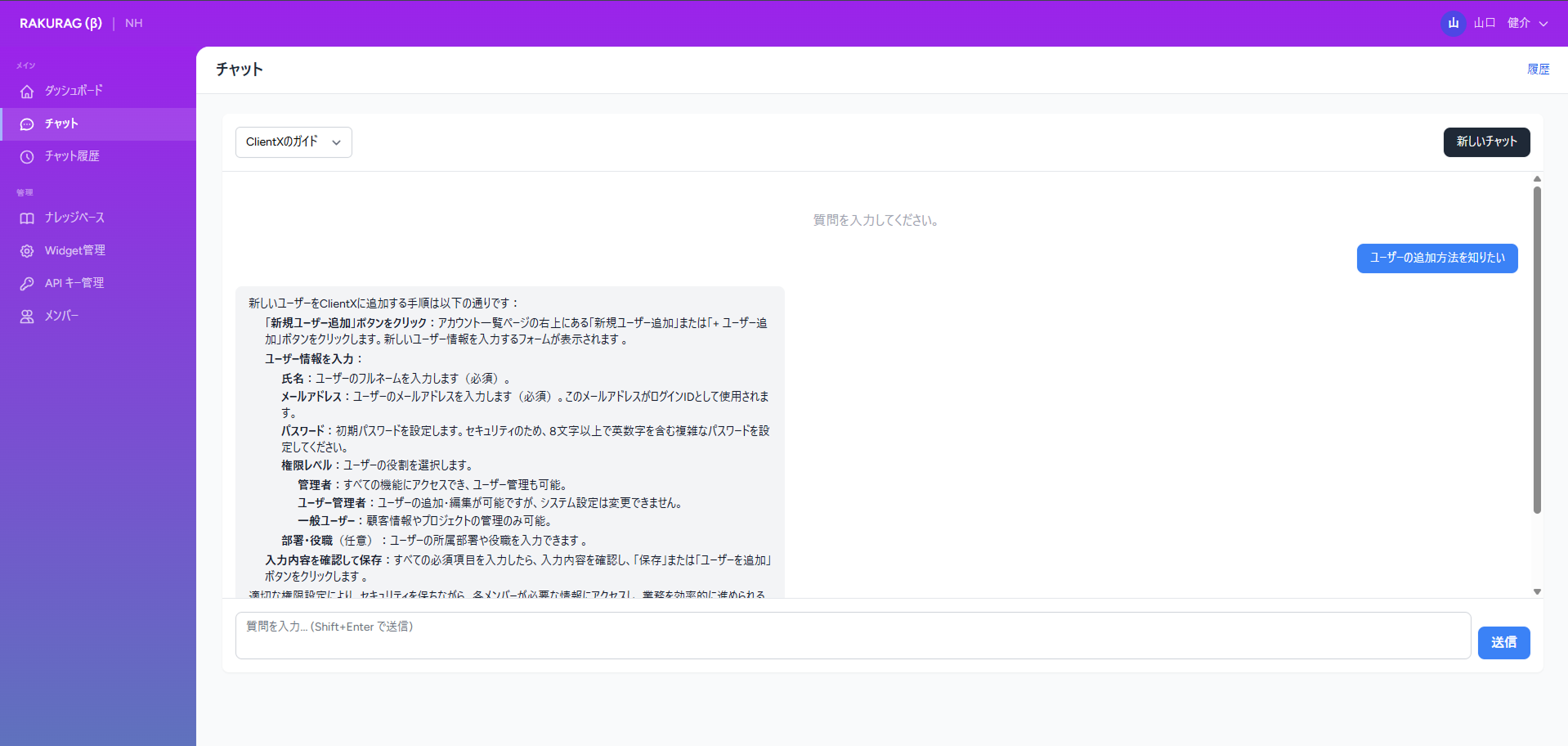Click the chat bubble icon in sidebar

tap(27, 124)
